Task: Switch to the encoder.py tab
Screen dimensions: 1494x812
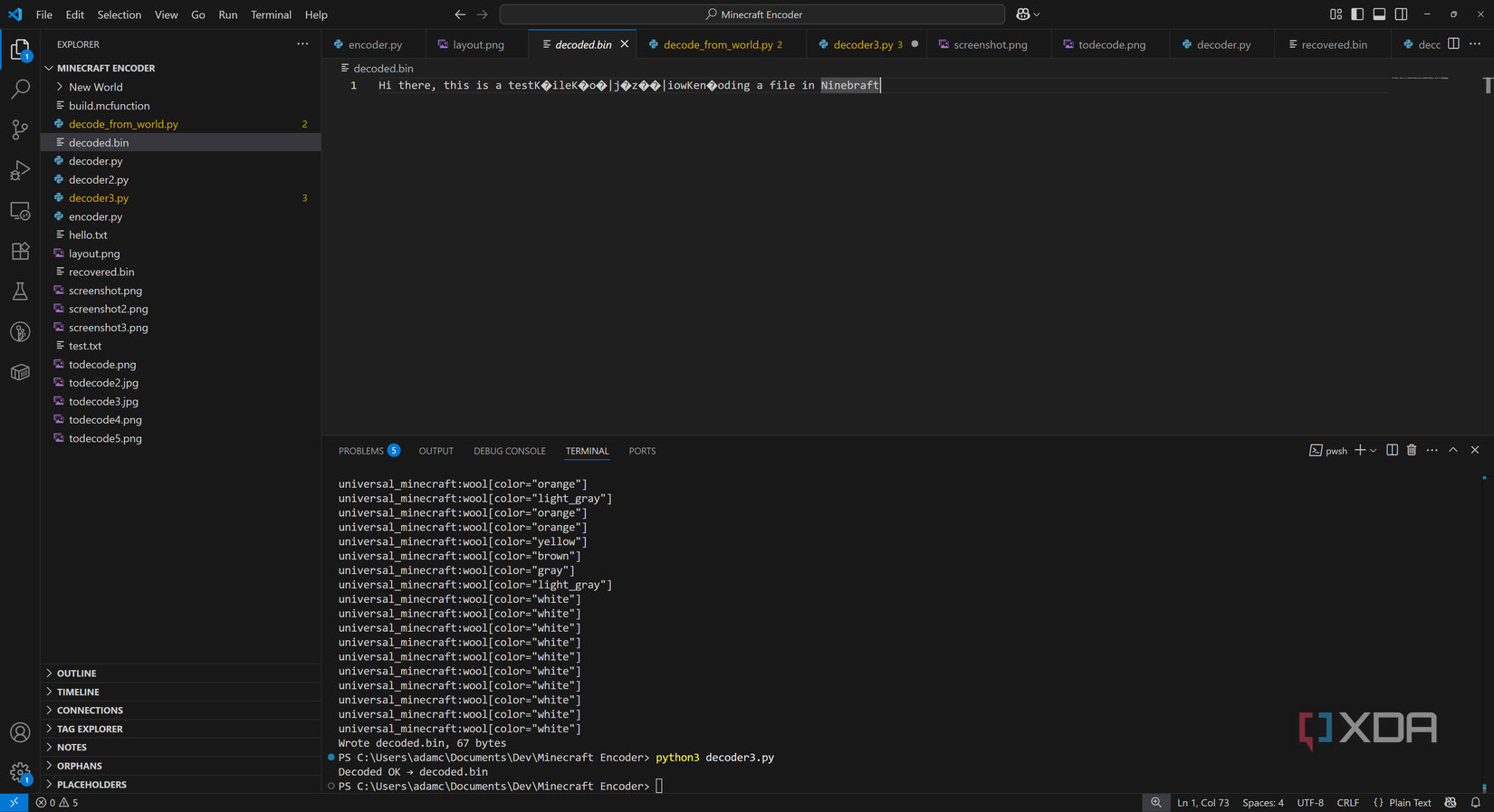Action: click(x=374, y=44)
